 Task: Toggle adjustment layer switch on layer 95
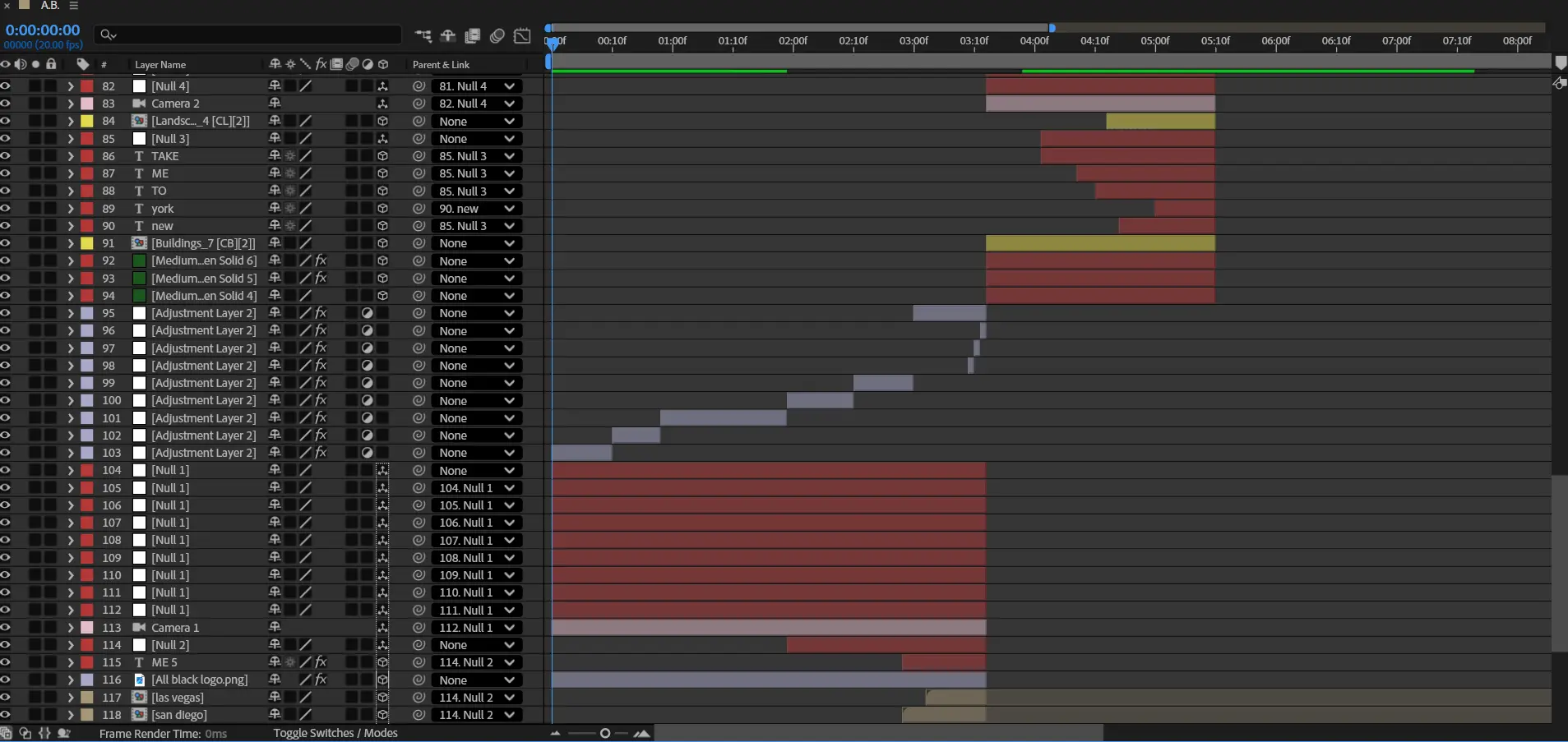[x=368, y=313]
